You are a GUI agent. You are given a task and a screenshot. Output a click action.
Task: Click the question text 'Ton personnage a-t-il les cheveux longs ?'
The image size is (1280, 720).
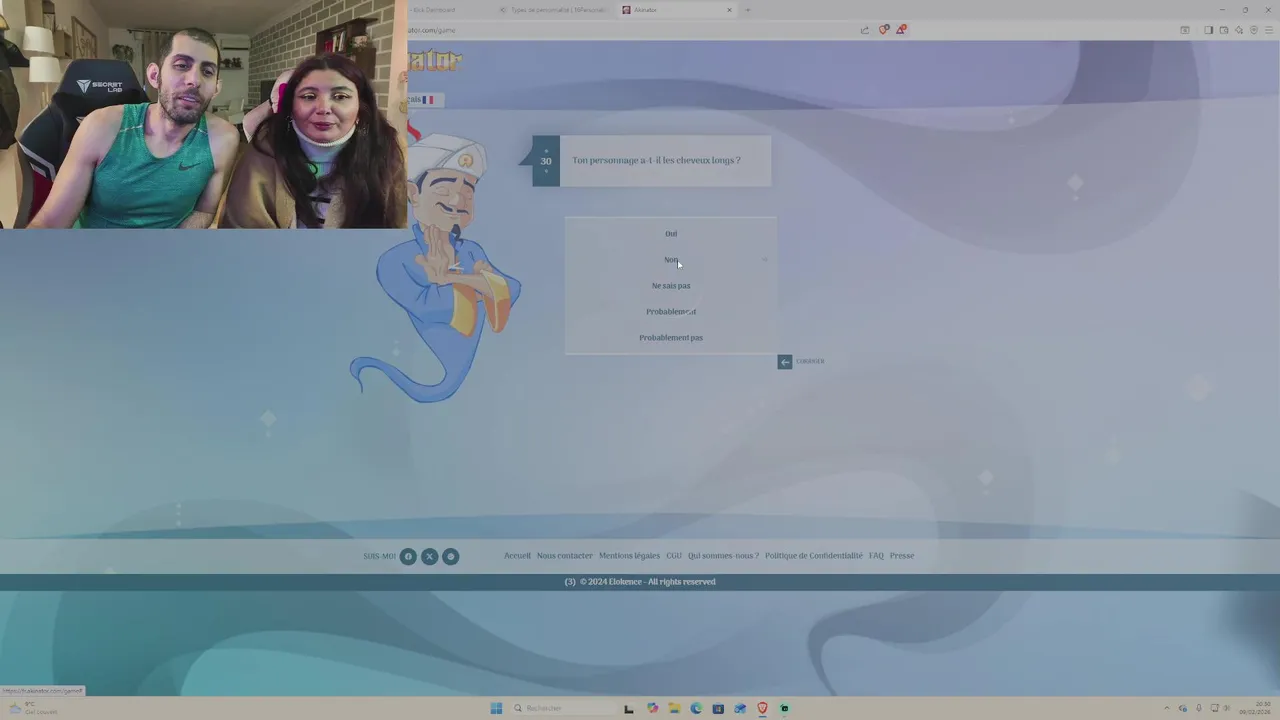point(656,160)
